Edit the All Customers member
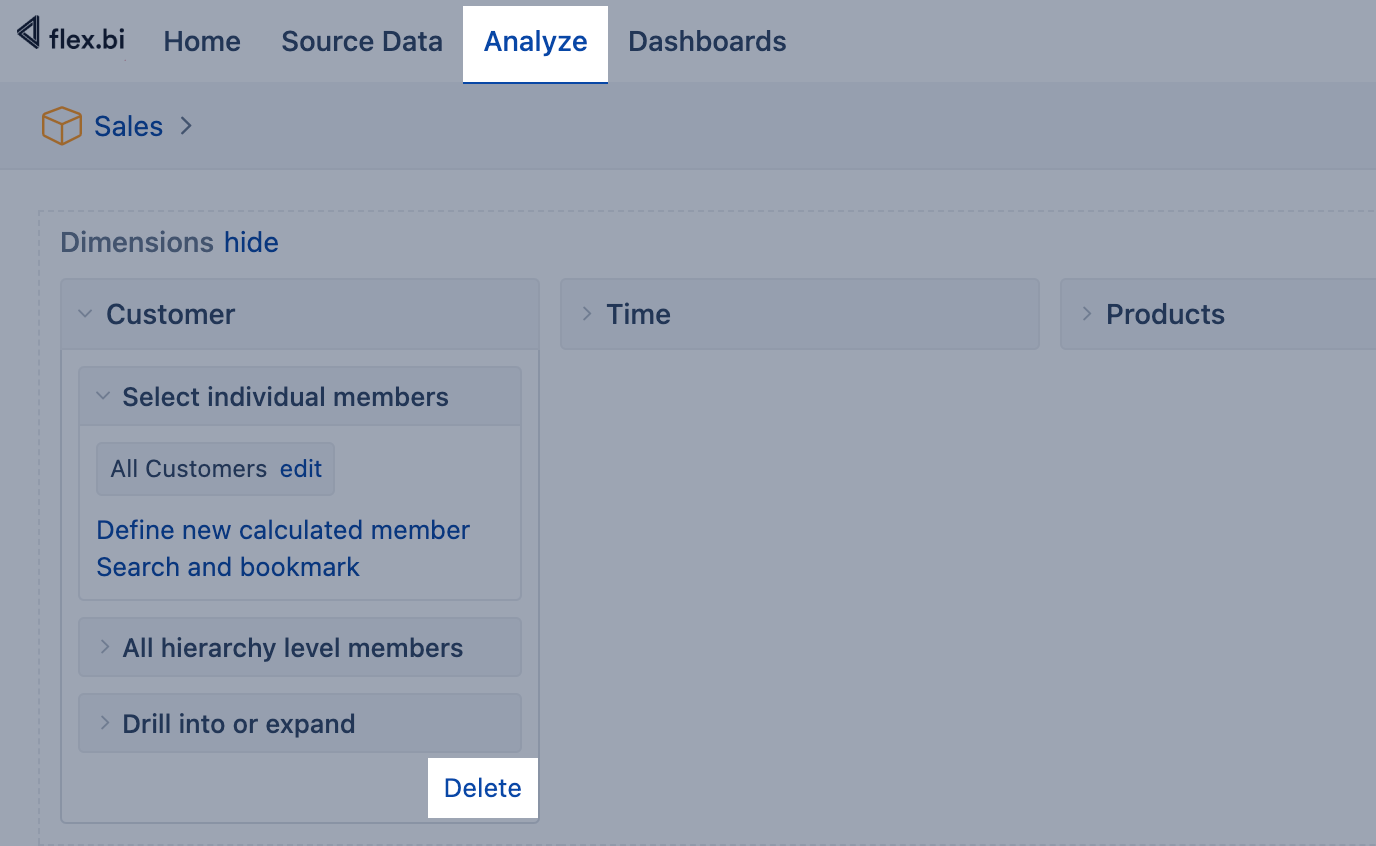 301,469
